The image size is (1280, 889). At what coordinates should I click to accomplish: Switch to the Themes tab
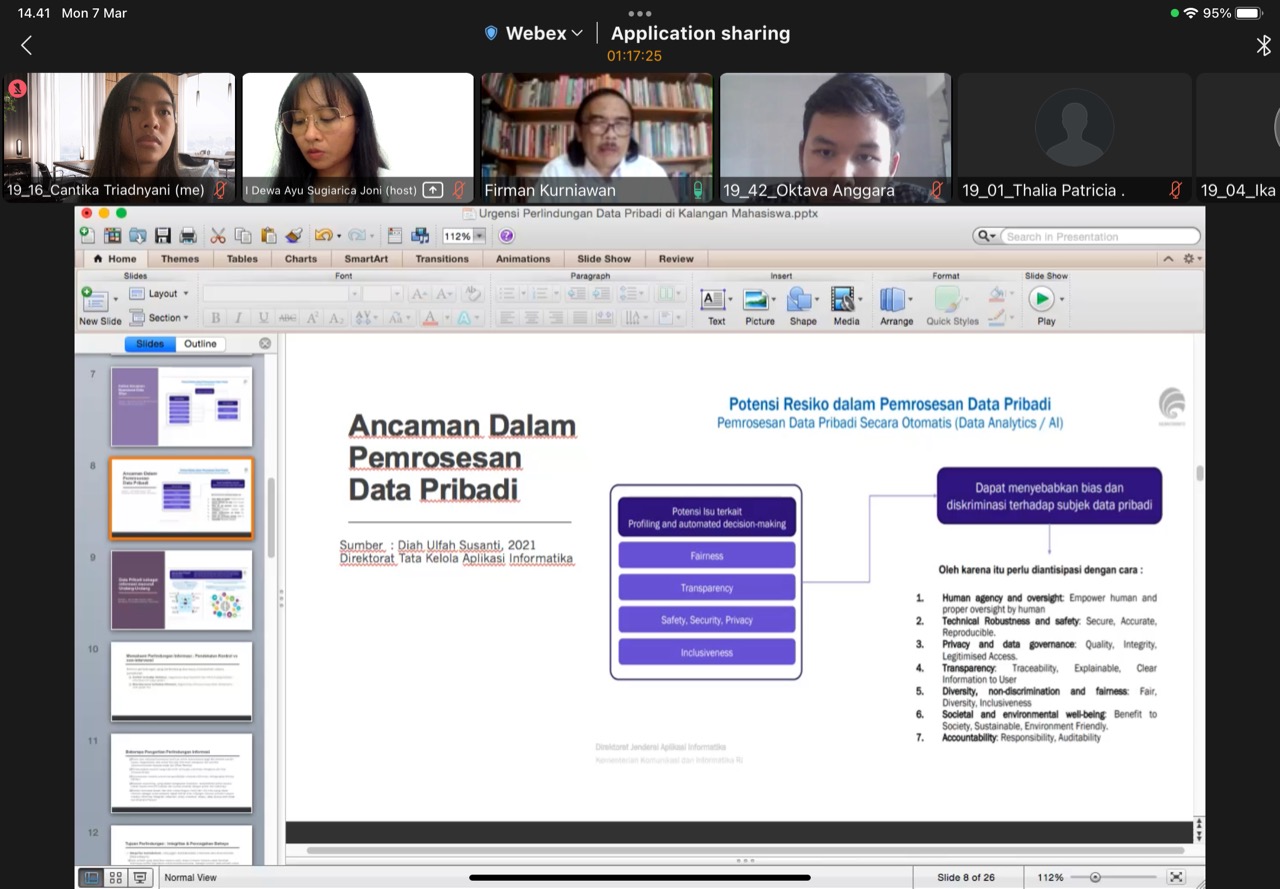[180, 259]
